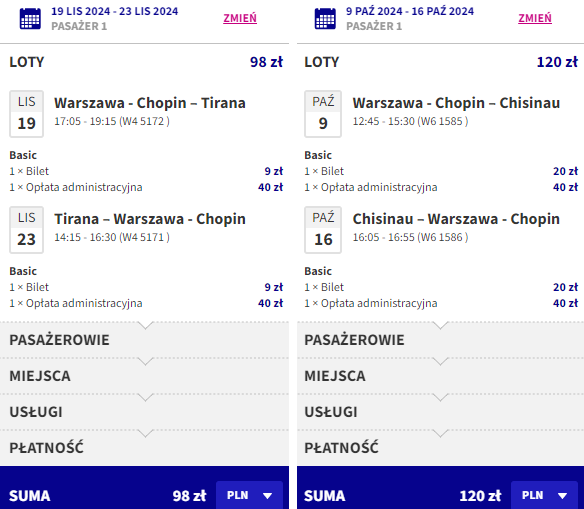
Task: Click the calendar icon for 9 PAŹ dates
Action: coord(325,18)
